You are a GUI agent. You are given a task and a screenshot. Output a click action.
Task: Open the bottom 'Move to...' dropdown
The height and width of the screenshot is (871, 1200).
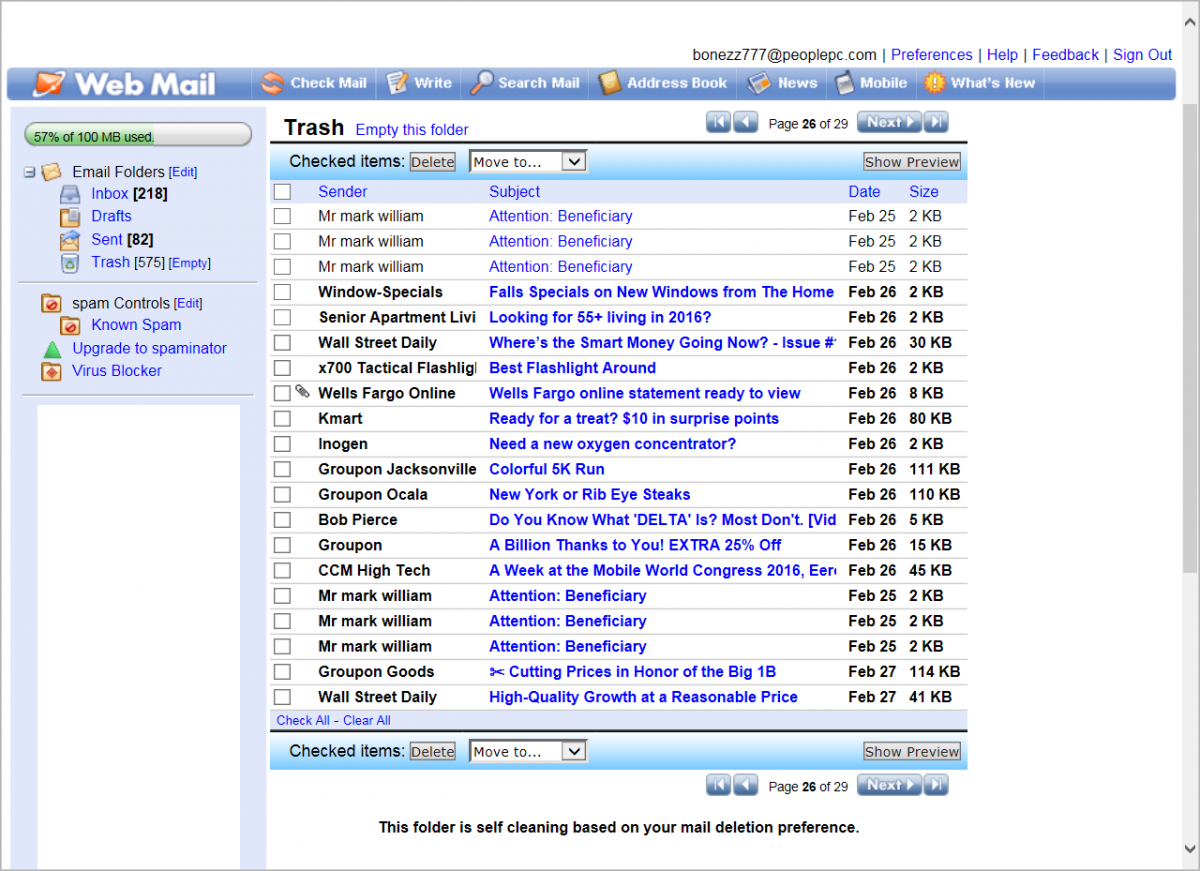pyautogui.click(x=527, y=751)
